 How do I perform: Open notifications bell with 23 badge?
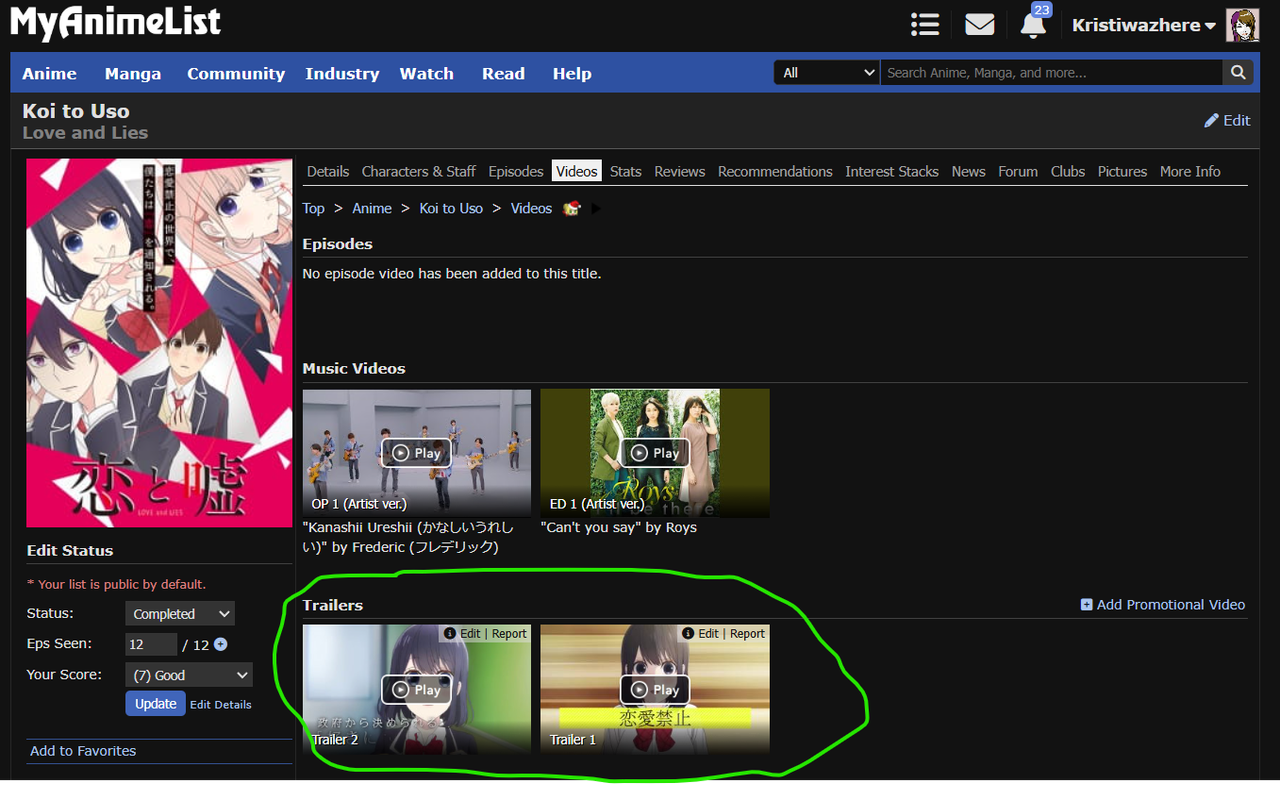tap(1034, 23)
